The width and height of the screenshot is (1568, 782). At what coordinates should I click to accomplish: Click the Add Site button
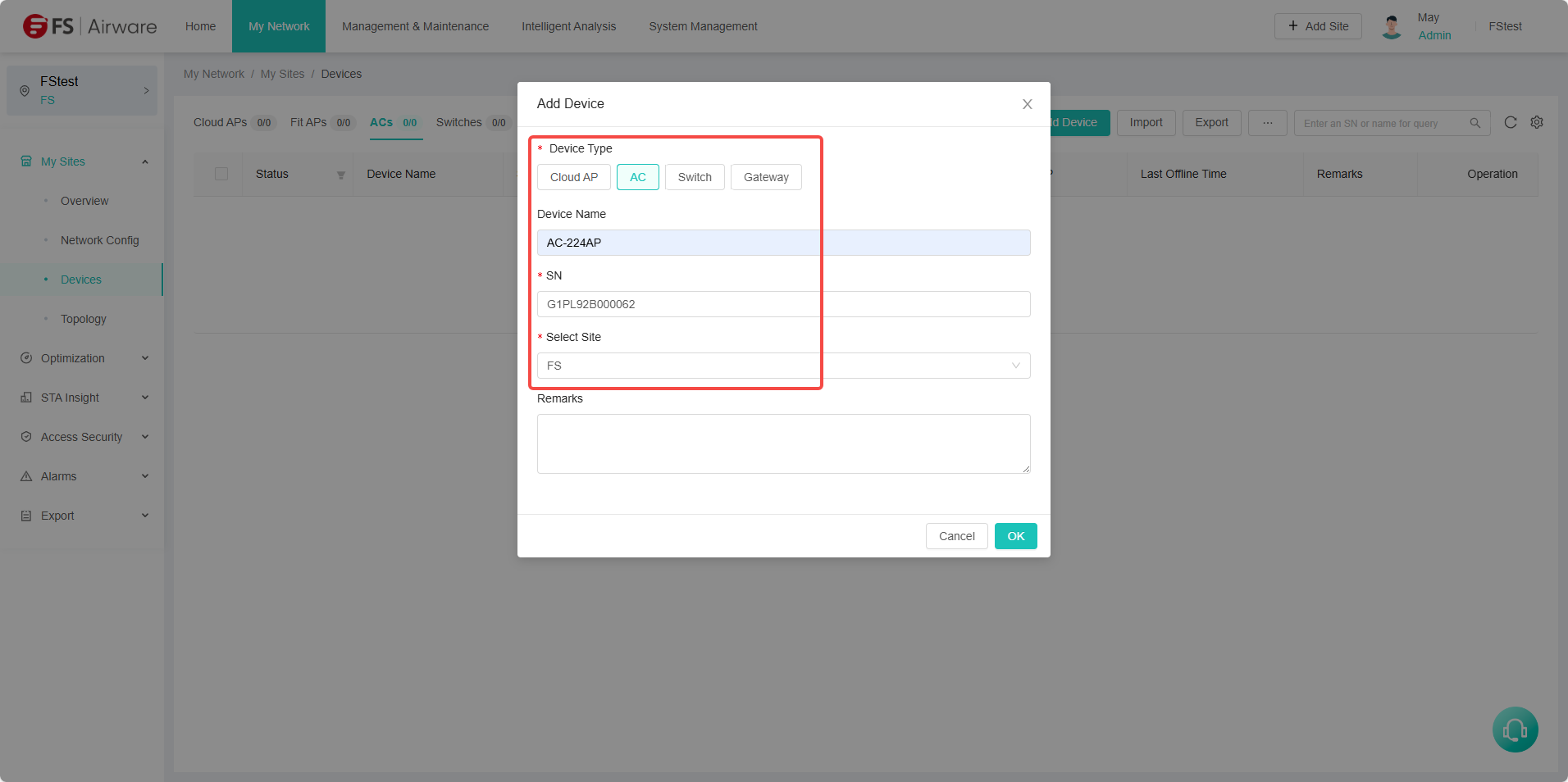(1318, 26)
